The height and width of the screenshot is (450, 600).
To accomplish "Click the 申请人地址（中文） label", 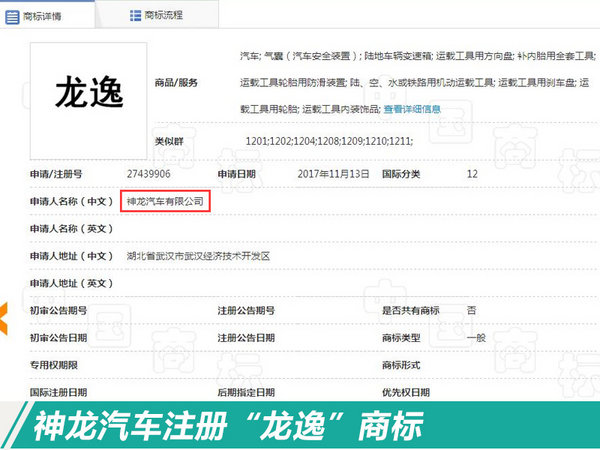I will pyautogui.click(x=71, y=256).
